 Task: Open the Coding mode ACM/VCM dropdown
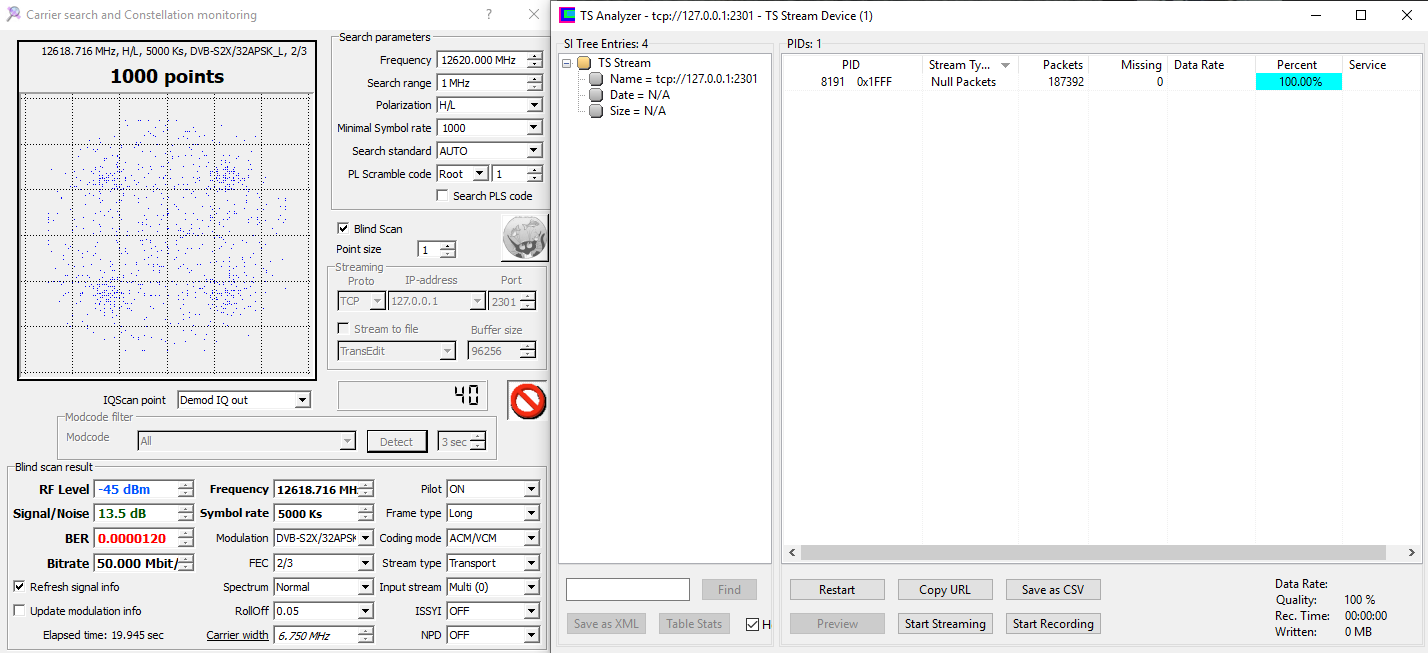531,538
